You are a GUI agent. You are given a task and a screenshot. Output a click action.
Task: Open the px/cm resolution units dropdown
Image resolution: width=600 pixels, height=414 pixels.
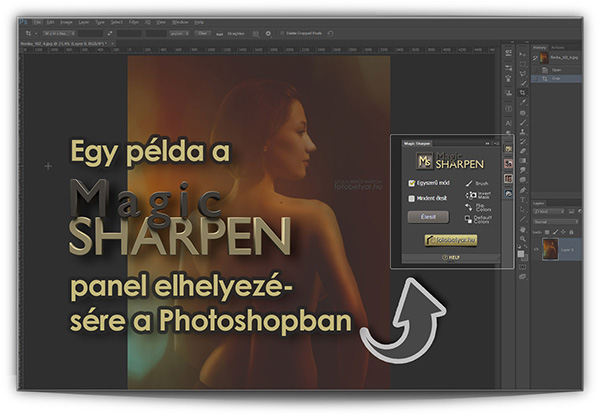(179, 34)
